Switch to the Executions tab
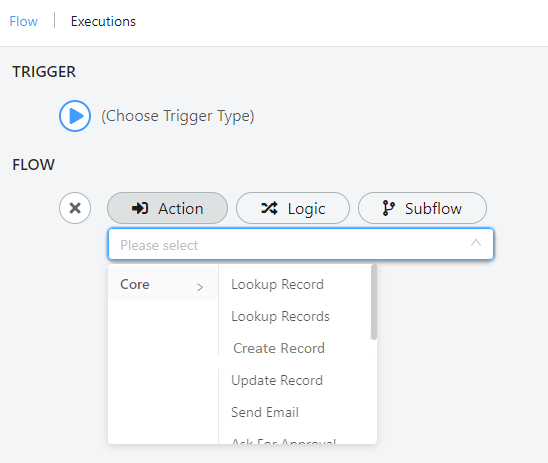 (103, 22)
